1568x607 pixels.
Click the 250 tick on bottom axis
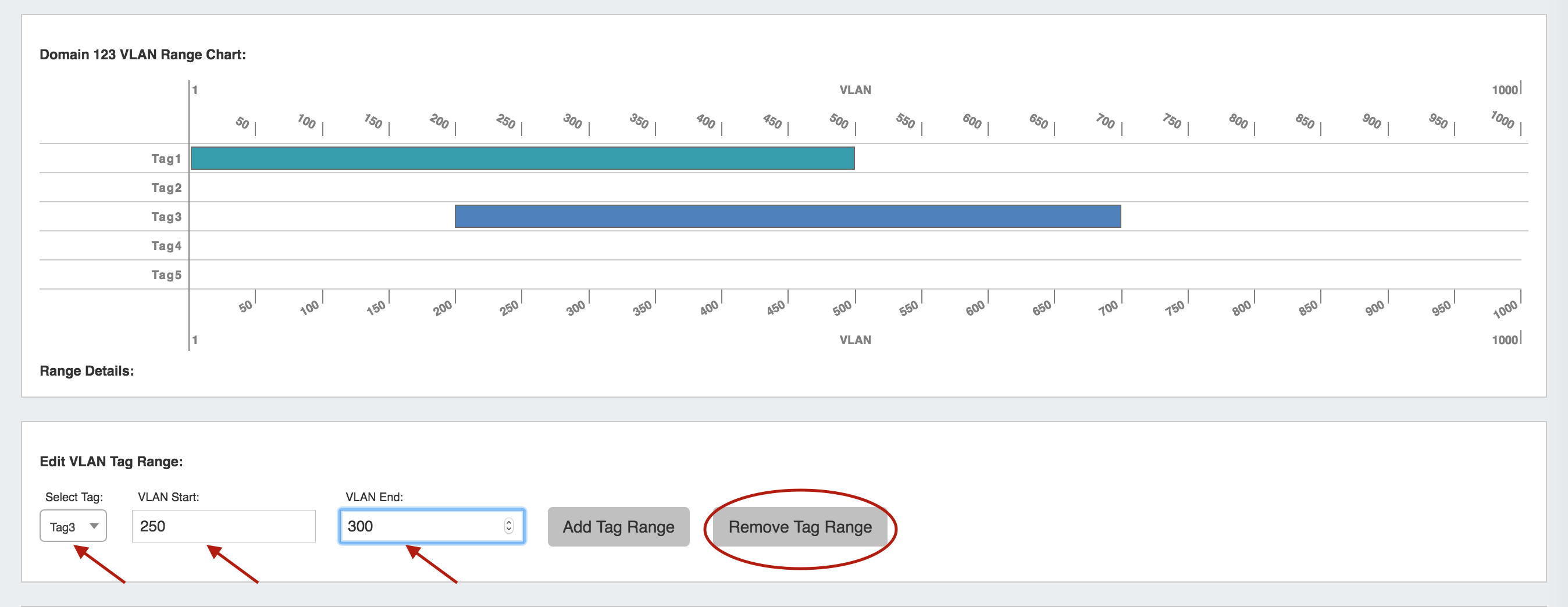(x=510, y=307)
